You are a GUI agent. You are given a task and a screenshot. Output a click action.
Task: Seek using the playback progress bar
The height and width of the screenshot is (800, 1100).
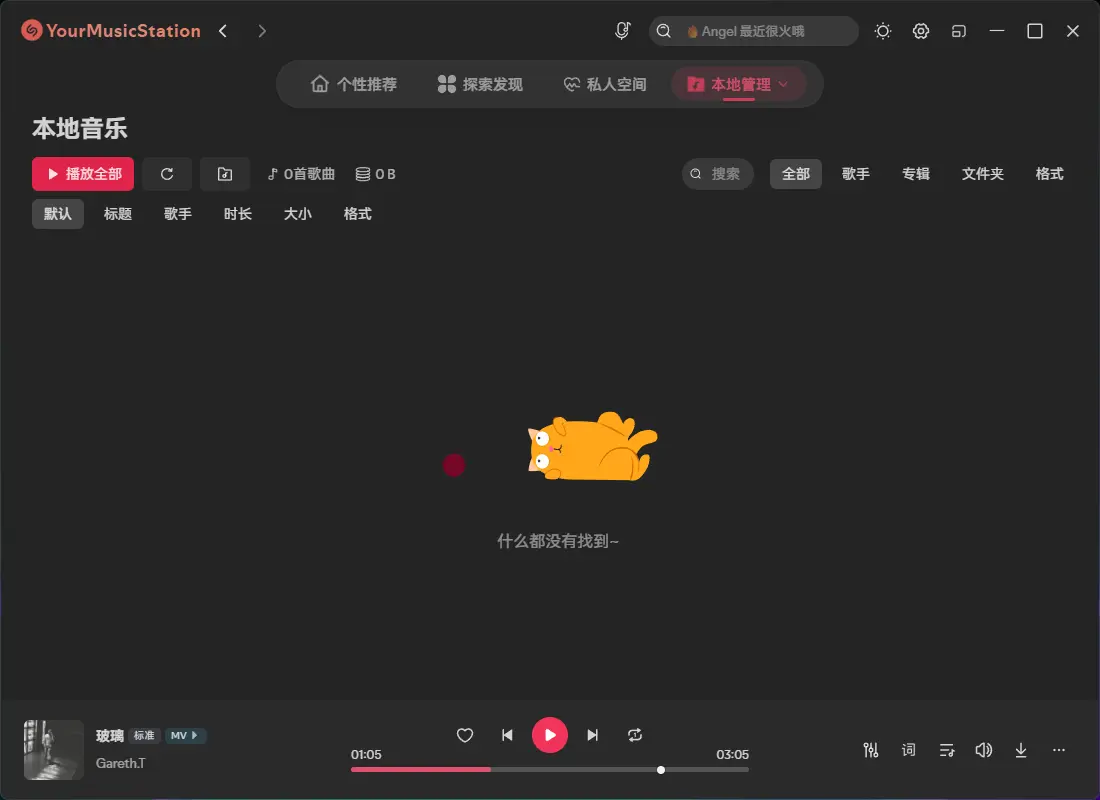(x=549, y=770)
